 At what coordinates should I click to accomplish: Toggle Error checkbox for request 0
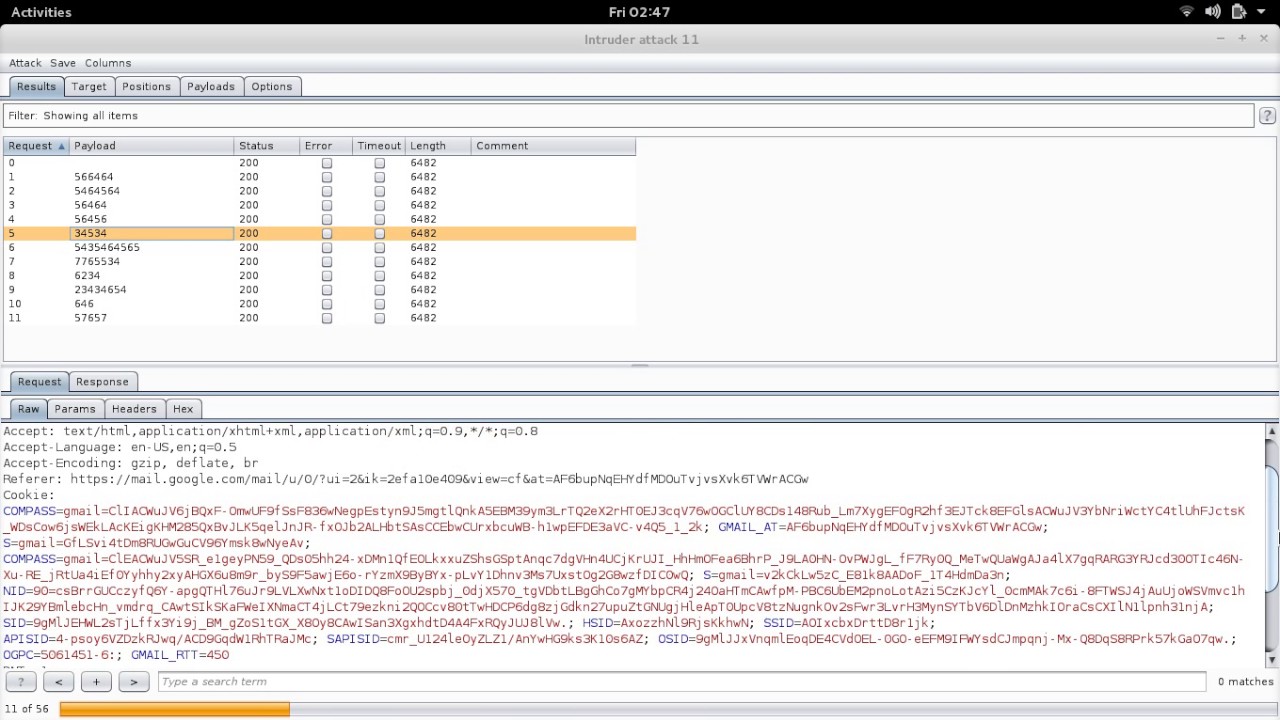(x=326, y=163)
